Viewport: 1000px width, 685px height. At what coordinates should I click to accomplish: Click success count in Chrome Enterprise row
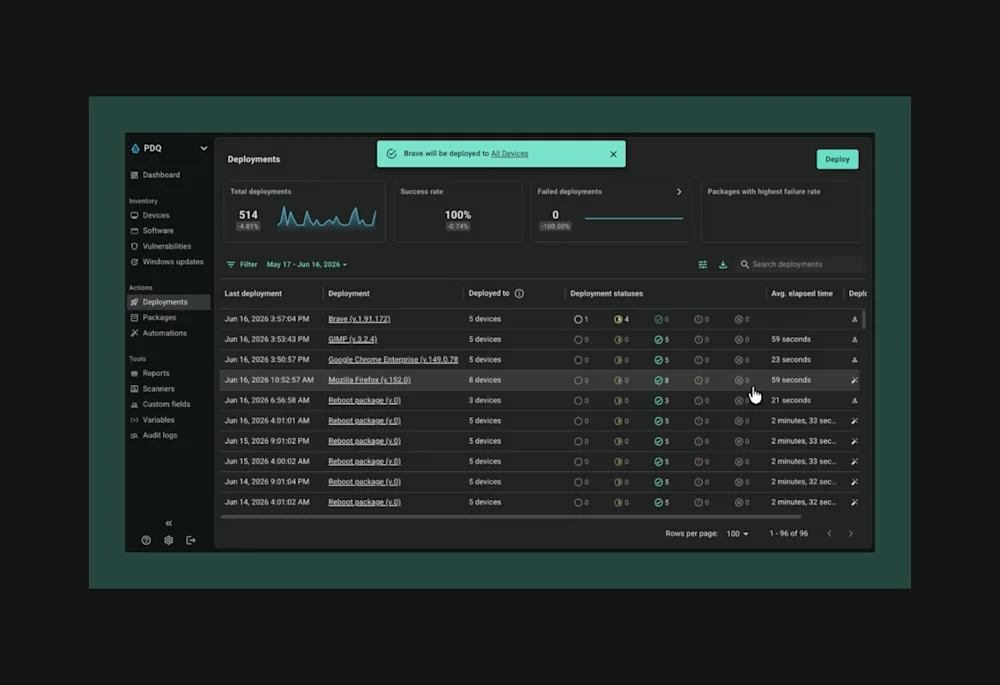click(666, 360)
